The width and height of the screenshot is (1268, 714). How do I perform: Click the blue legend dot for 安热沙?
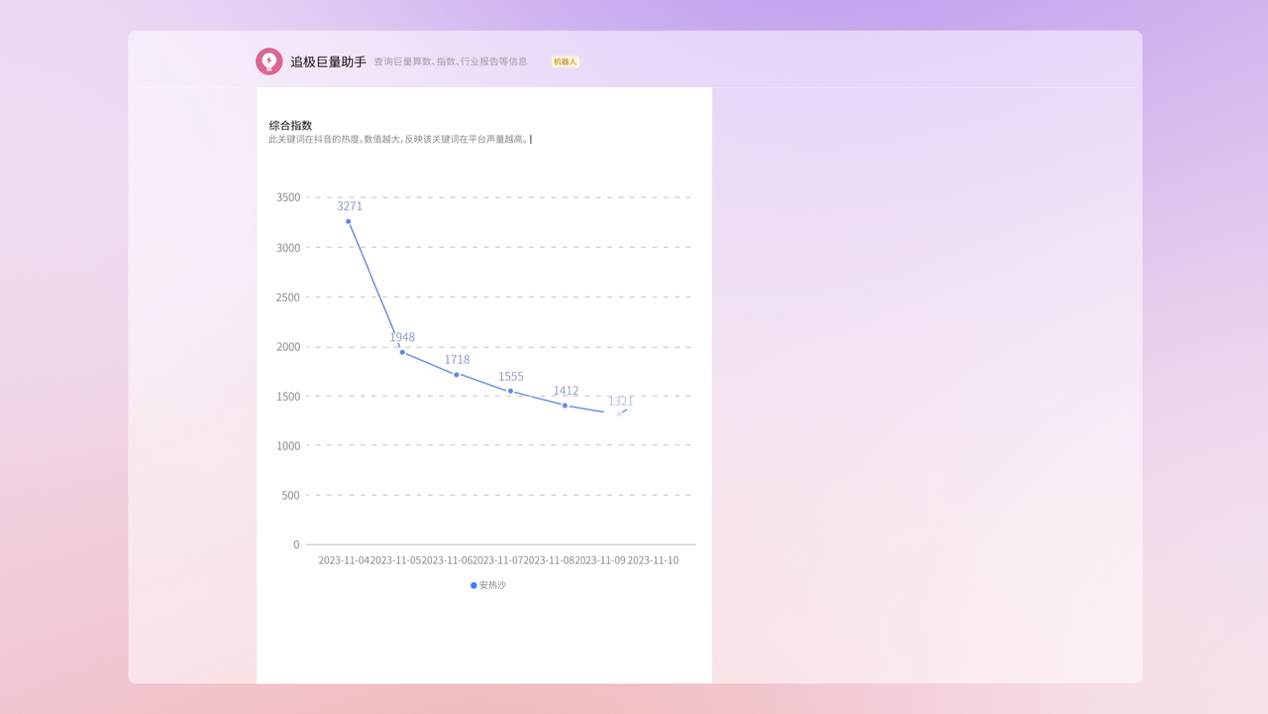pyautogui.click(x=473, y=585)
